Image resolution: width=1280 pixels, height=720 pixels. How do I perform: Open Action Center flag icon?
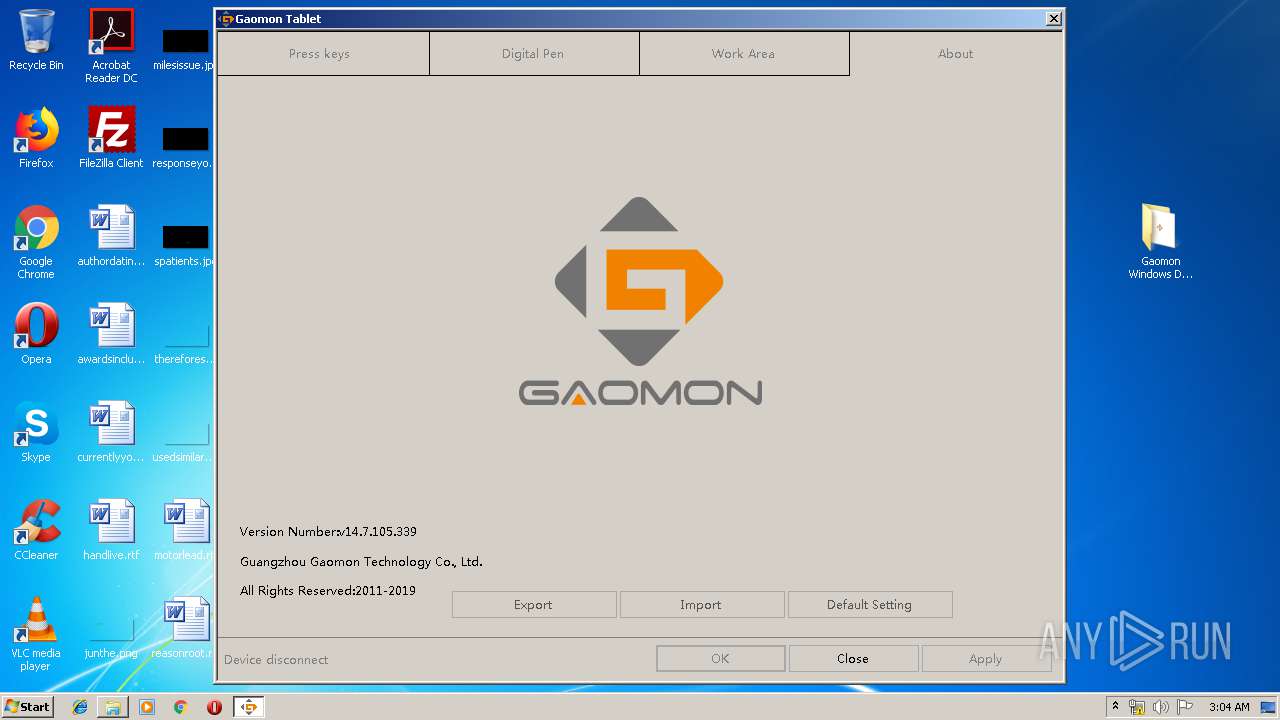point(1183,707)
